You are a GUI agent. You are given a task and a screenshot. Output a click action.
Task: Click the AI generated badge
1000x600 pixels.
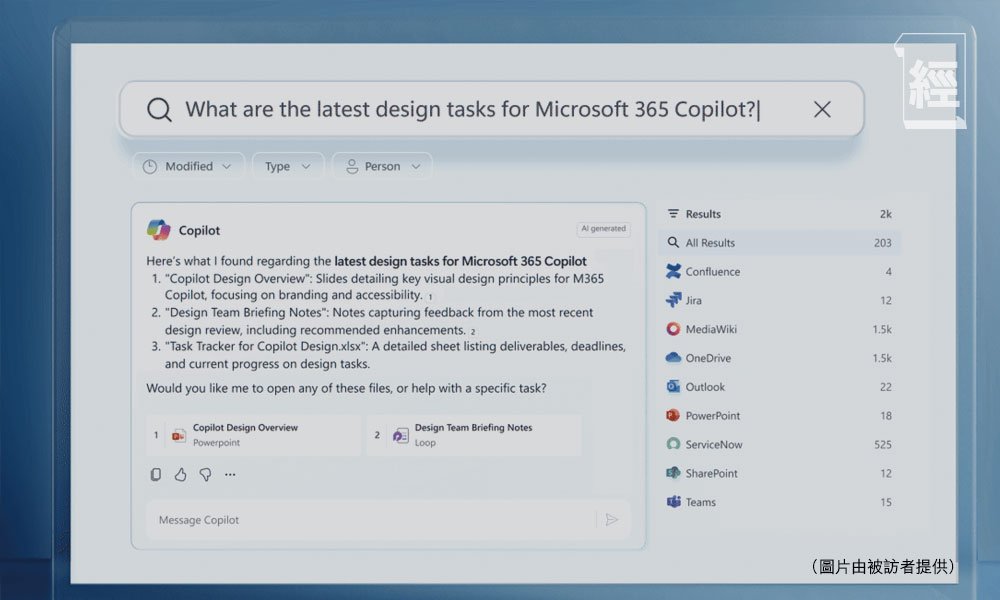tap(603, 229)
